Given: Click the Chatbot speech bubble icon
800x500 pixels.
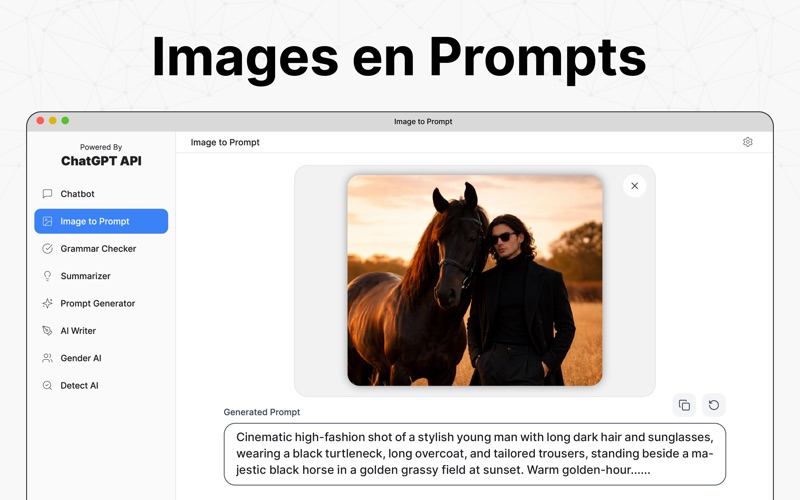Looking at the screenshot, I should pos(47,194).
